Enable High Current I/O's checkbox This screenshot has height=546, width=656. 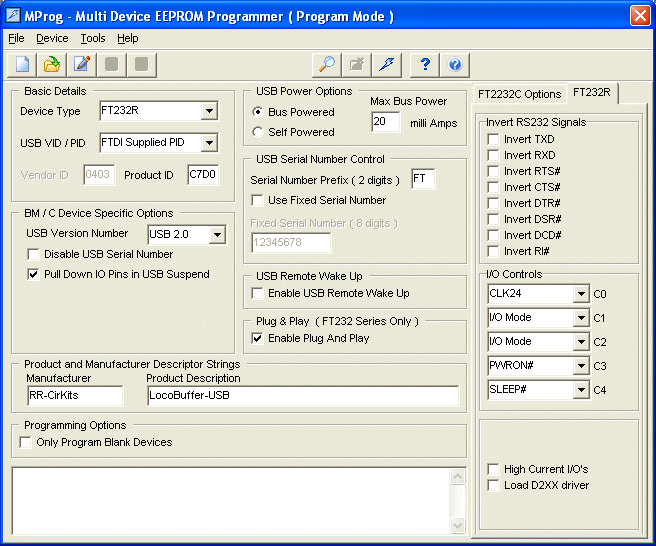(494, 469)
